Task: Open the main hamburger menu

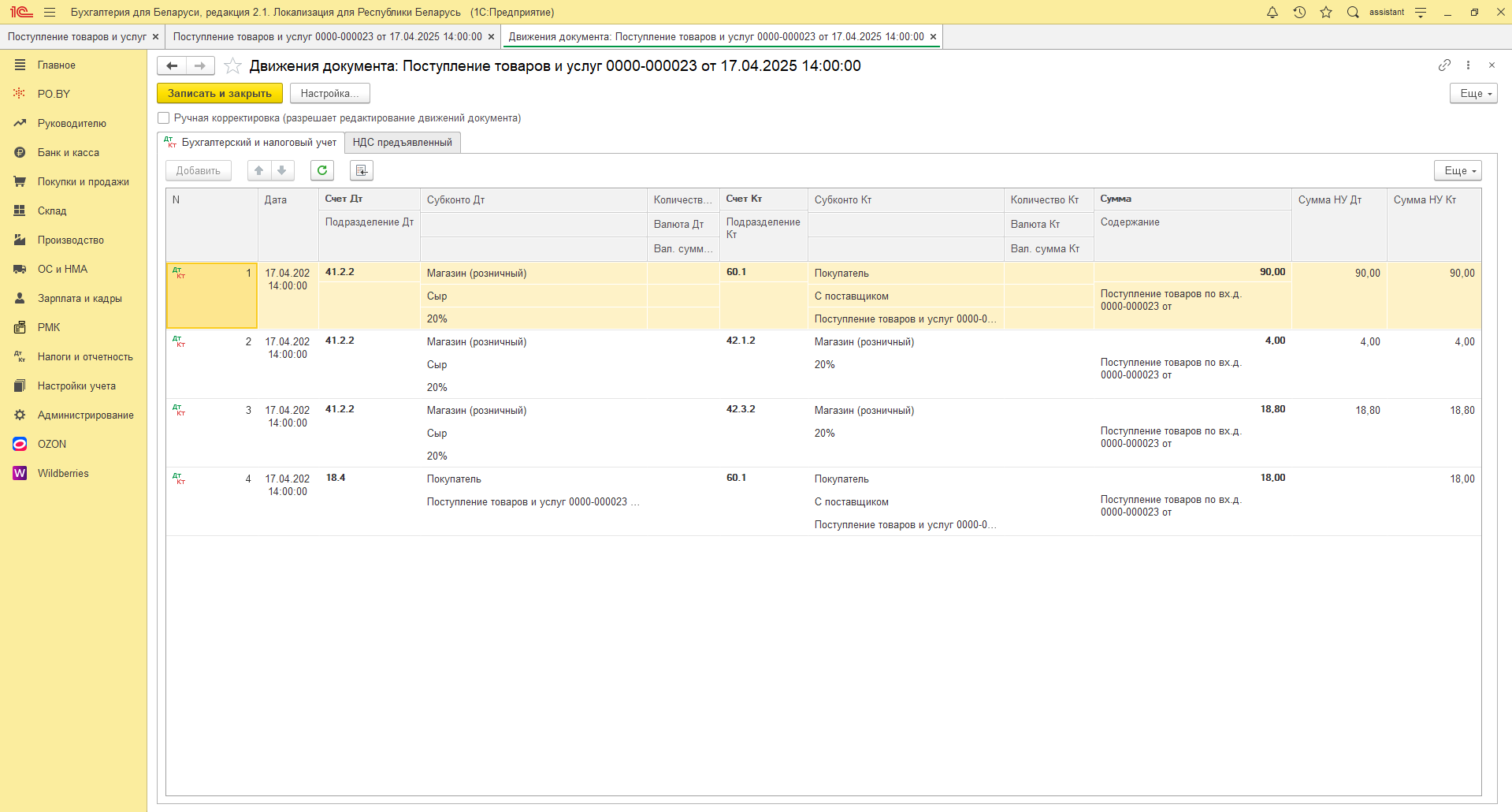Action: pos(50,12)
